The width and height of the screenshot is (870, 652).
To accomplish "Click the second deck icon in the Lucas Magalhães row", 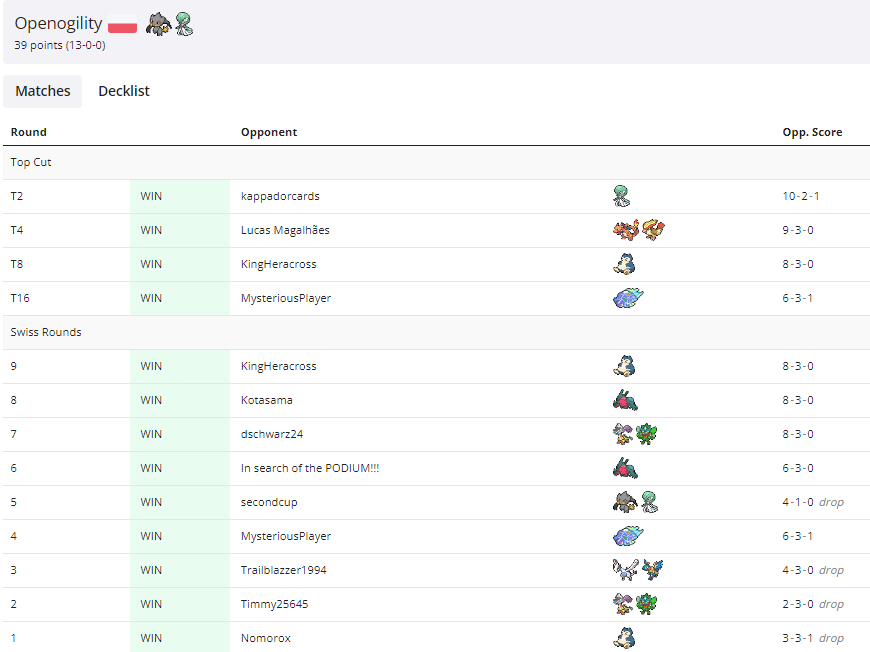I will pyautogui.click(x=653, y=230).
